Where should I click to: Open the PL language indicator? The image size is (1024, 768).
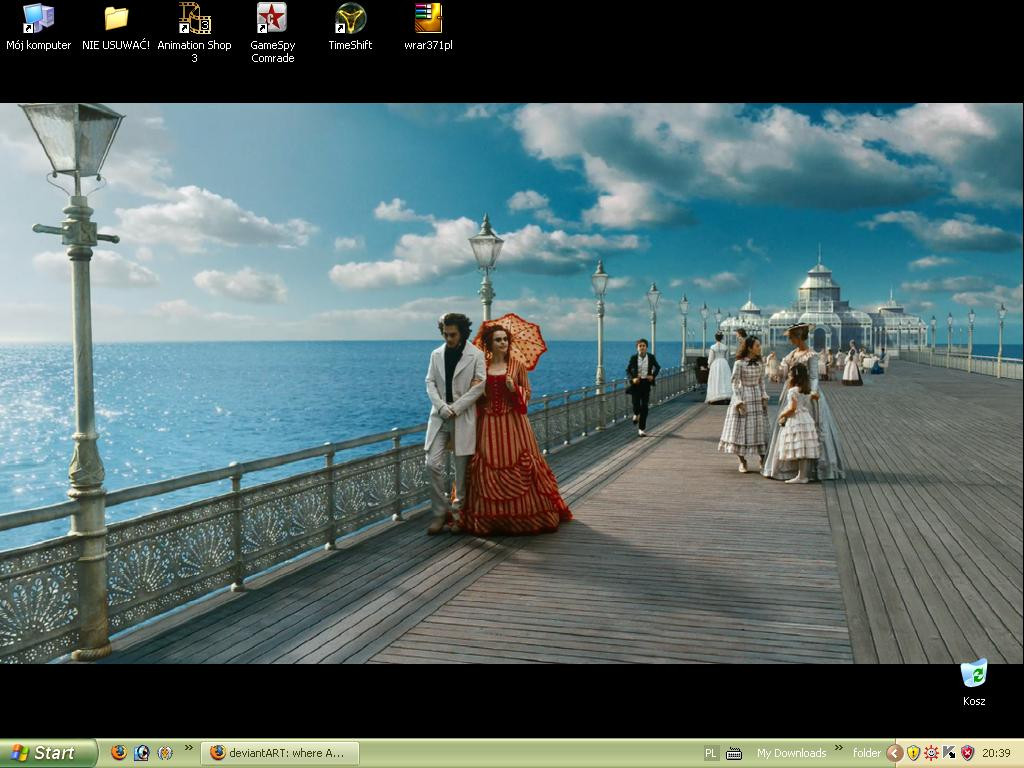pos(711,754)
